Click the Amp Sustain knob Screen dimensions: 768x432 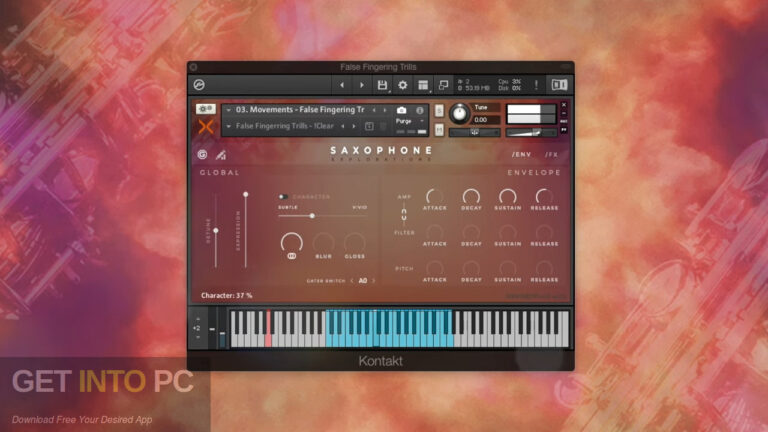(507, 196)
